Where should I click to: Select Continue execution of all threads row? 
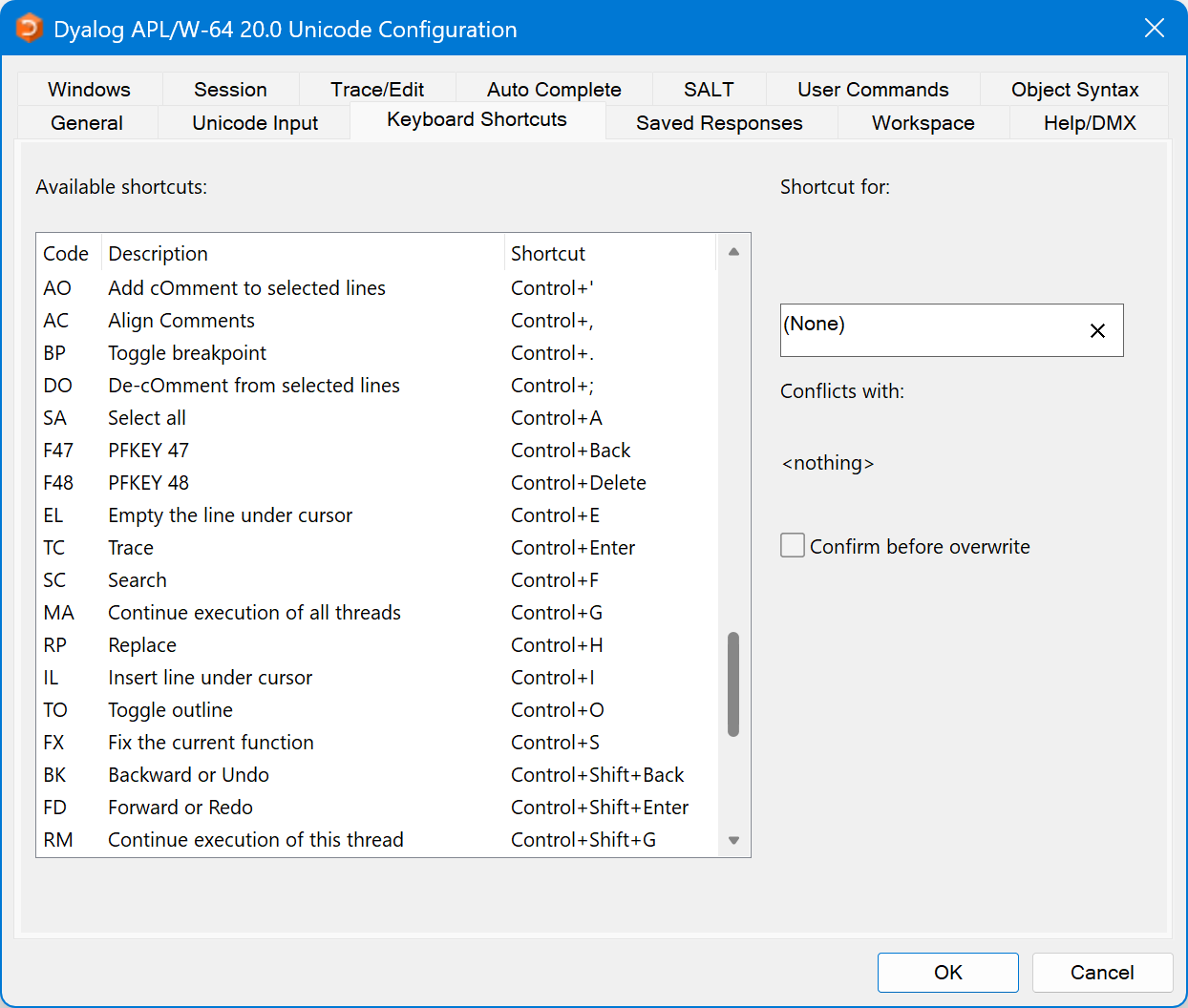(x=377, y=613)
